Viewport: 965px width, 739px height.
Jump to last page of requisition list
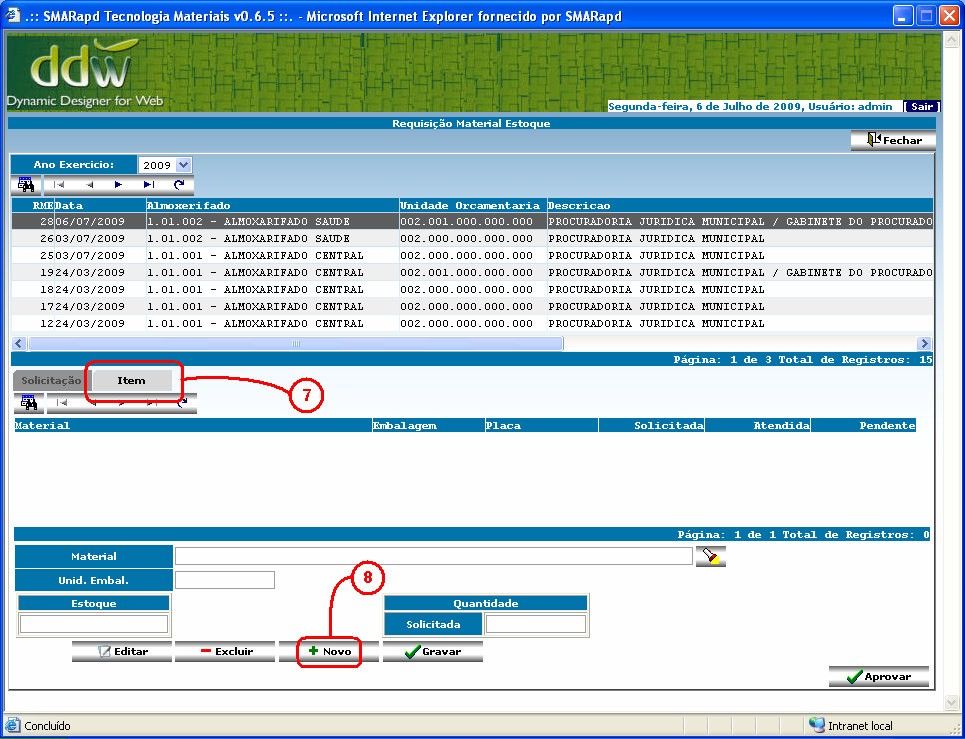(148, 185)
